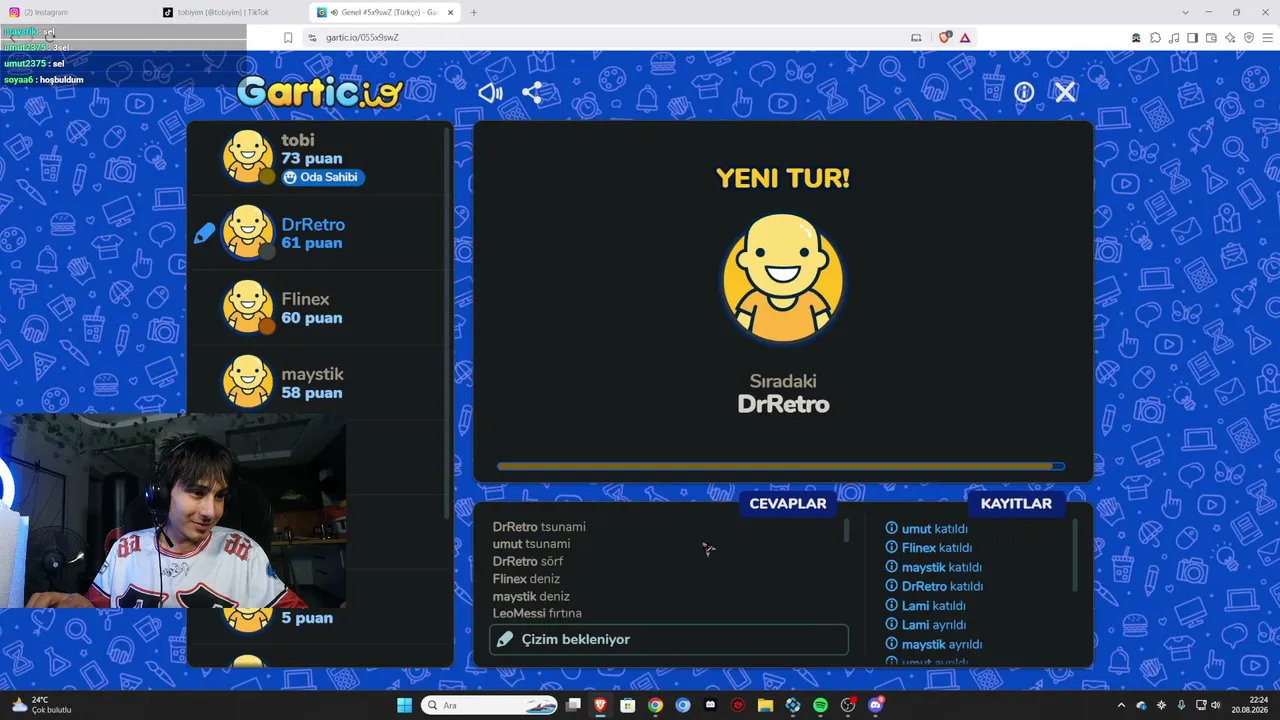The image size is (1280, 720).
Task: Click the '73 puan' score text
Action: [312, 158]
